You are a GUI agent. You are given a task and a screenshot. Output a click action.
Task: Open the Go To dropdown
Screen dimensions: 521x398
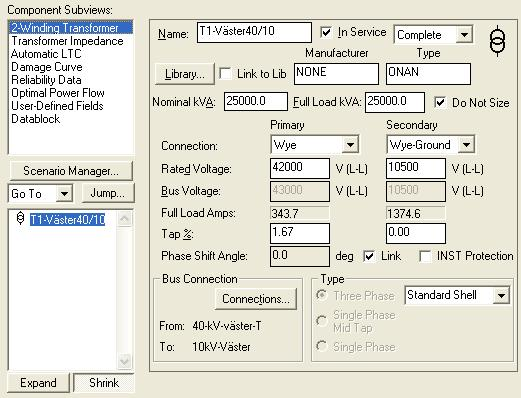point(64,193)
